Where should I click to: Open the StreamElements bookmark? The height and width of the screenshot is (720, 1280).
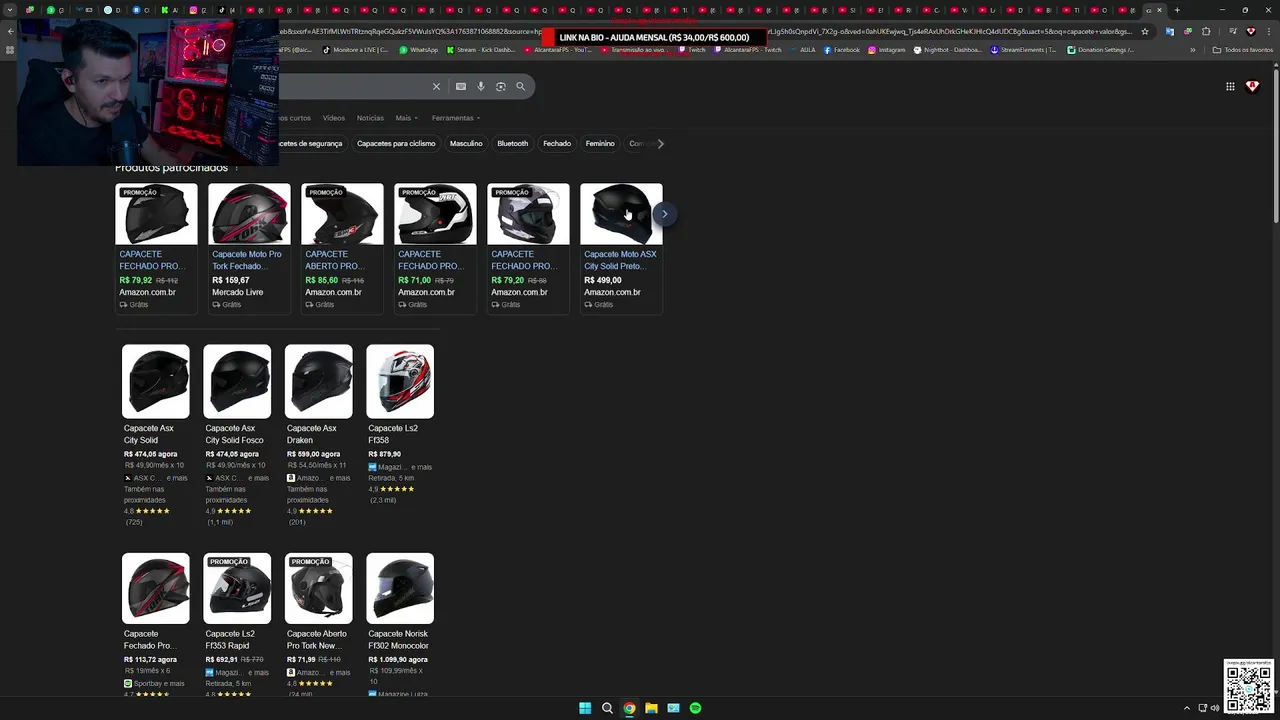(x=1023, y=49)
